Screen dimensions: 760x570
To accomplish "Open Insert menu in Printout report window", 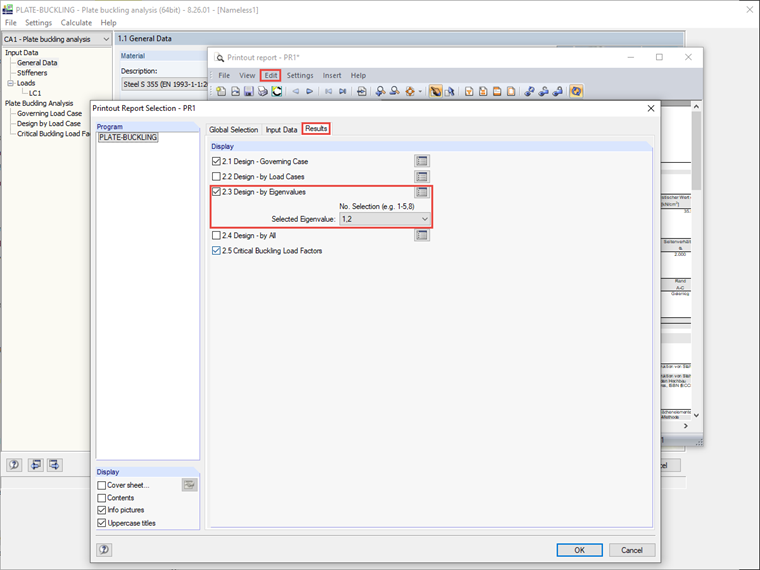I will coord(332,75).
